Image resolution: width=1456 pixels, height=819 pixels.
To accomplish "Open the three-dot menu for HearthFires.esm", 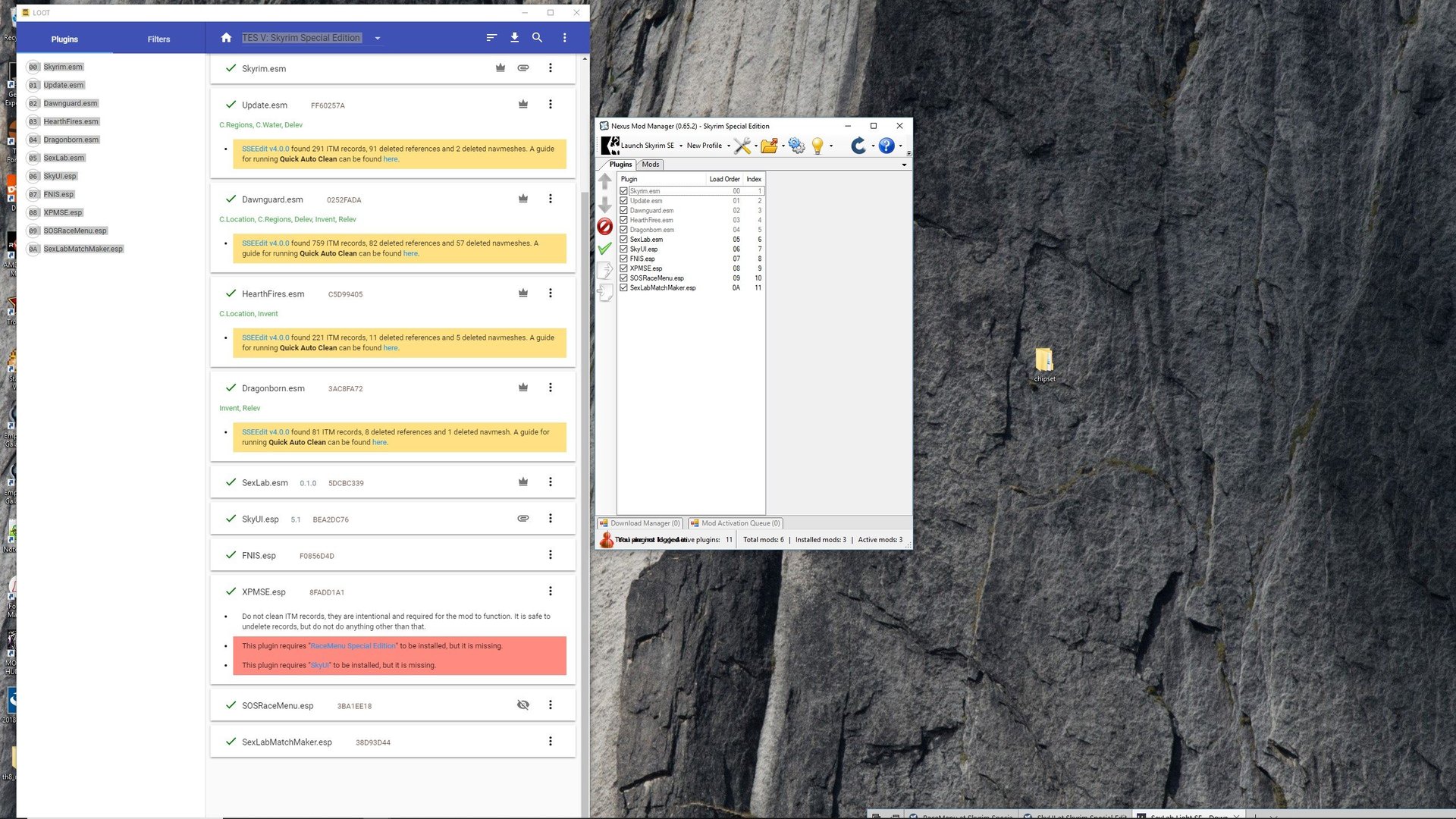I will pyautogui.click(x=551, y=293).
